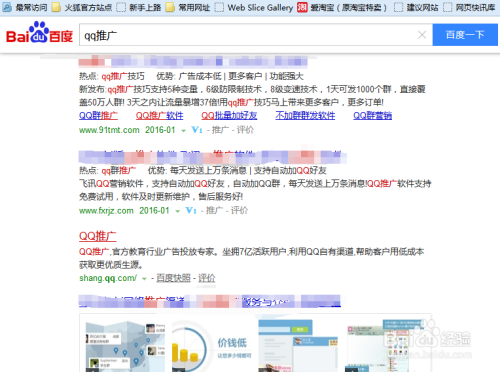Click the blurred title above the thumbnails

click(210, 301)
